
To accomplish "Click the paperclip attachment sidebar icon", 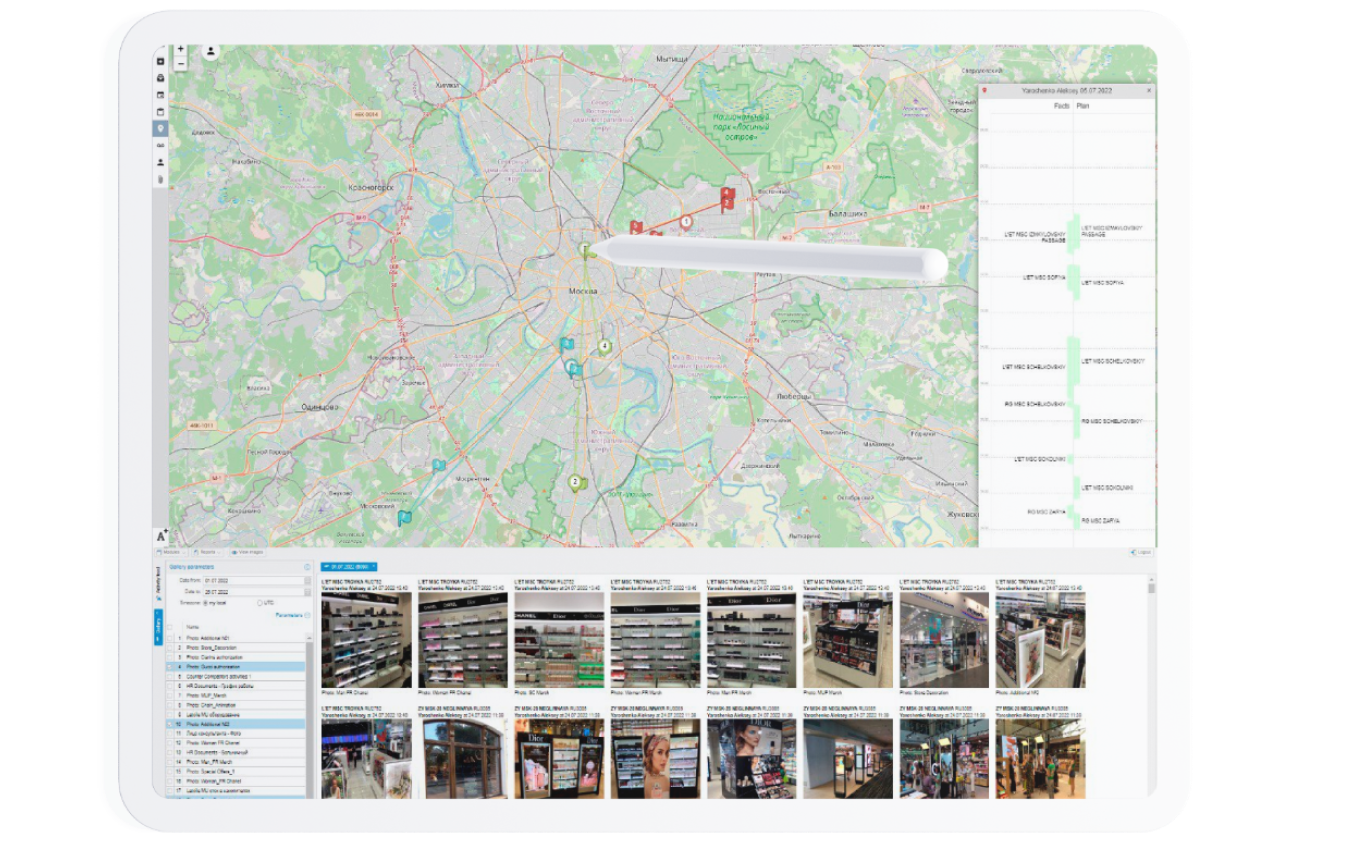I will [160, 179].
